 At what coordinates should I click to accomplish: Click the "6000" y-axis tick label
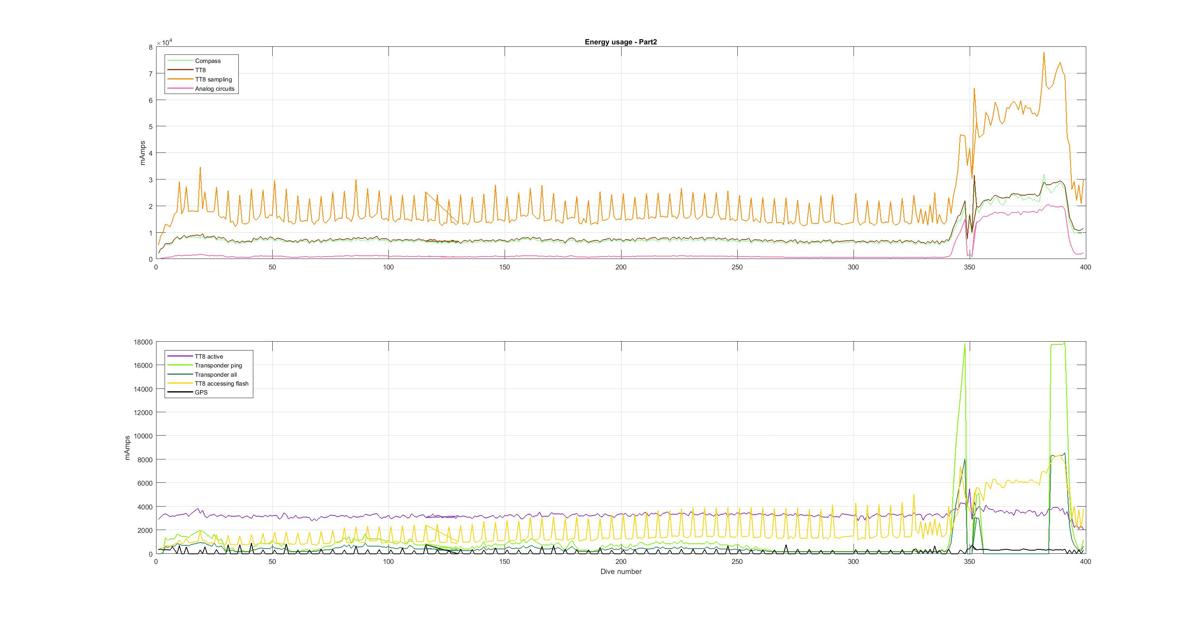point(143,483)
